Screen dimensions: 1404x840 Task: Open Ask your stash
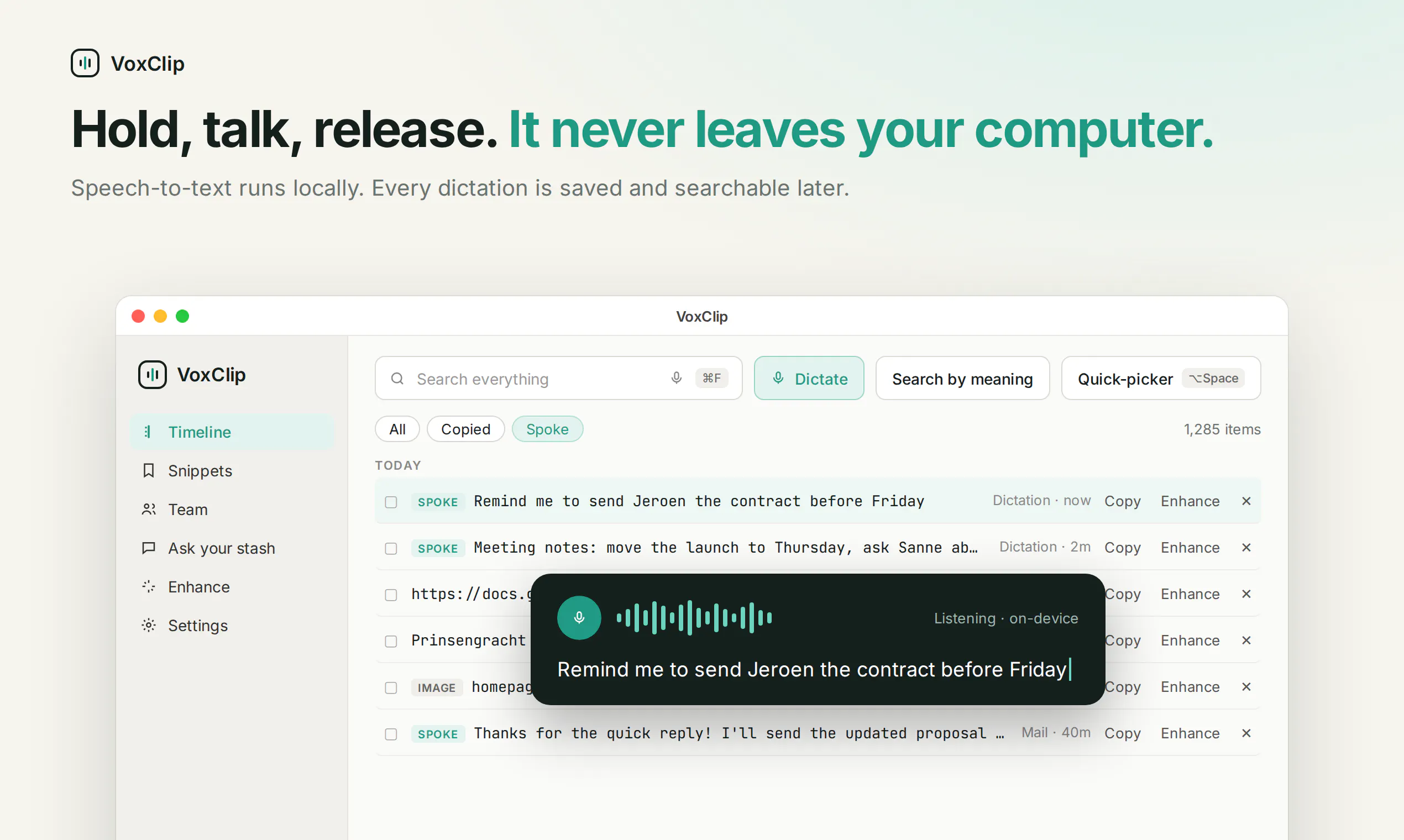232,548
